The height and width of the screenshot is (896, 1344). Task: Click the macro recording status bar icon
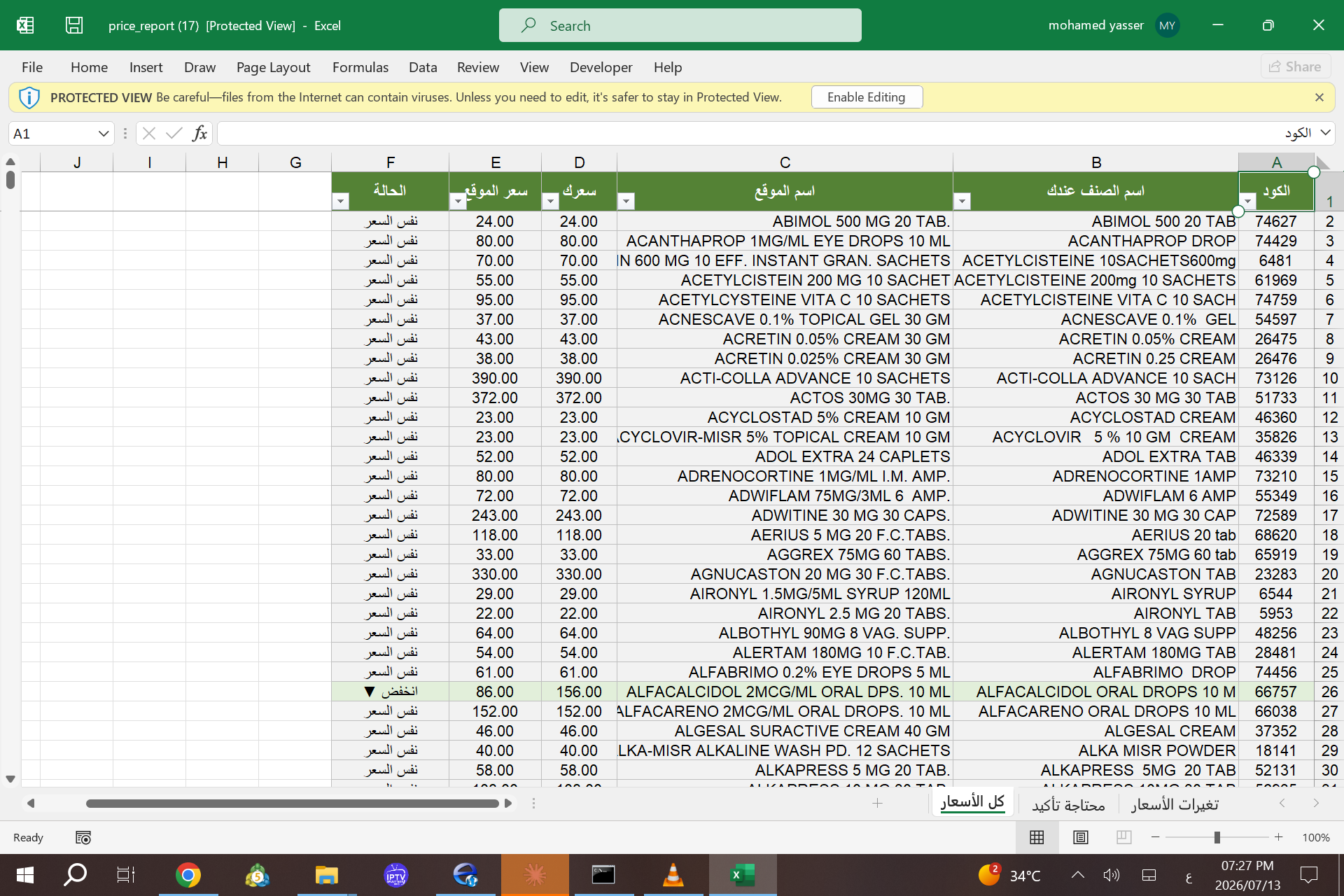coord(83,837)
